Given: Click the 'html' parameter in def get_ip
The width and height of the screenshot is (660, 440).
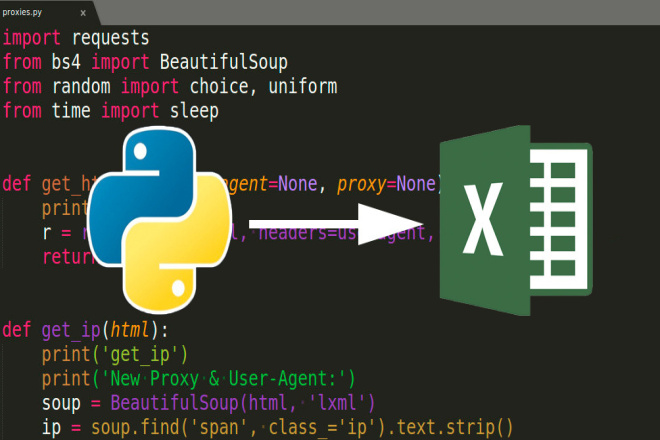Looking at the screenshot, I should pyautogui.click(x=130, y=330).
